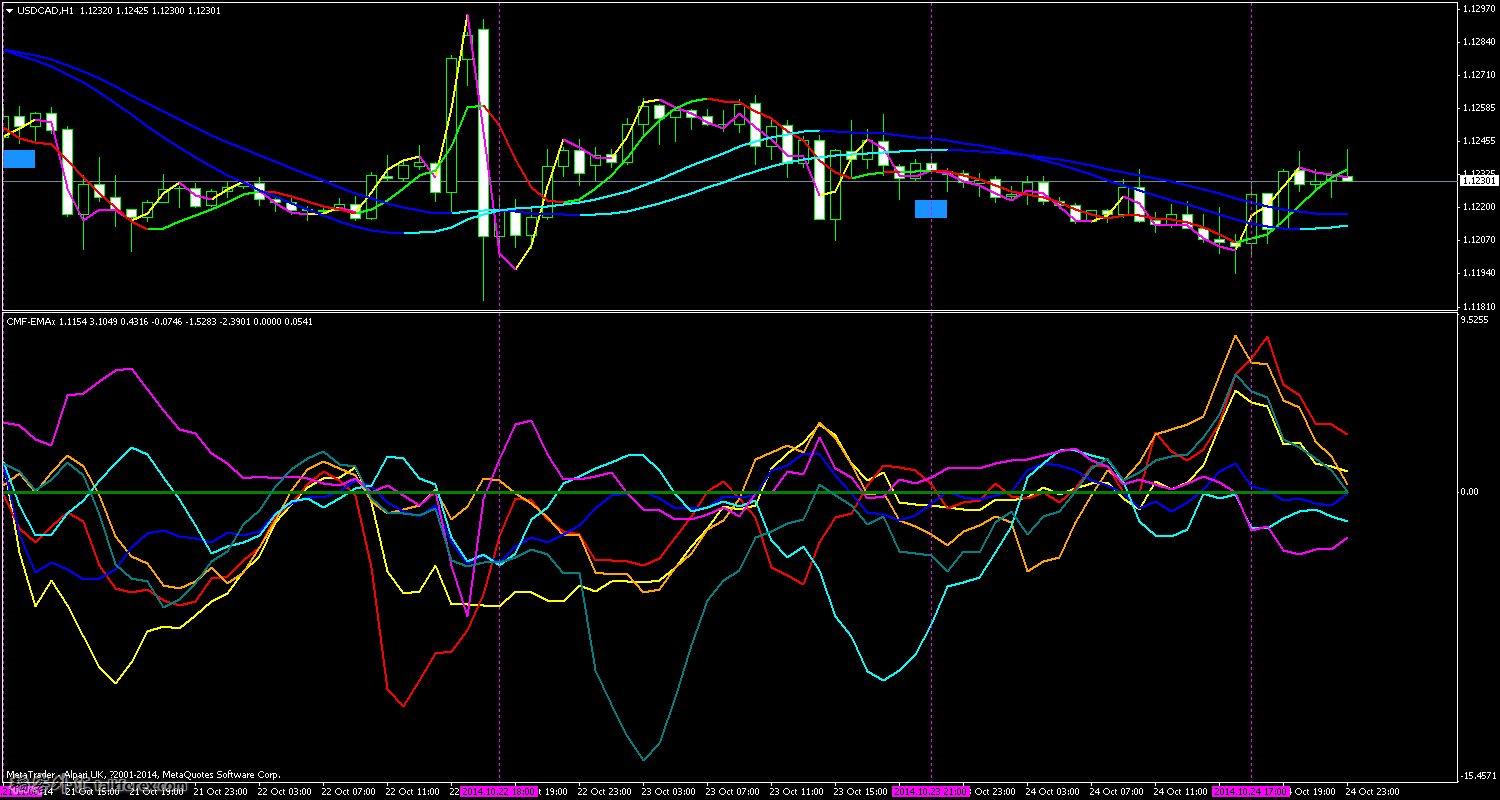Click the 22 Oct 03:00 time label

click(x=284, y=791)
